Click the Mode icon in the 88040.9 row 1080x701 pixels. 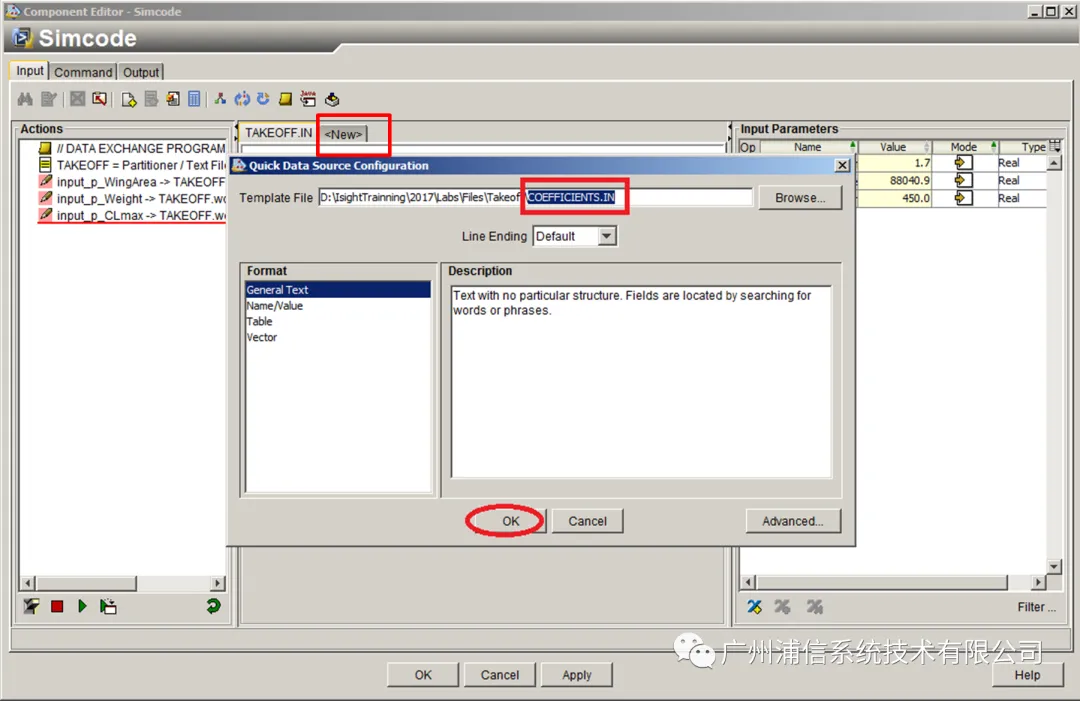pyautogui.click(x=963, y=180)
